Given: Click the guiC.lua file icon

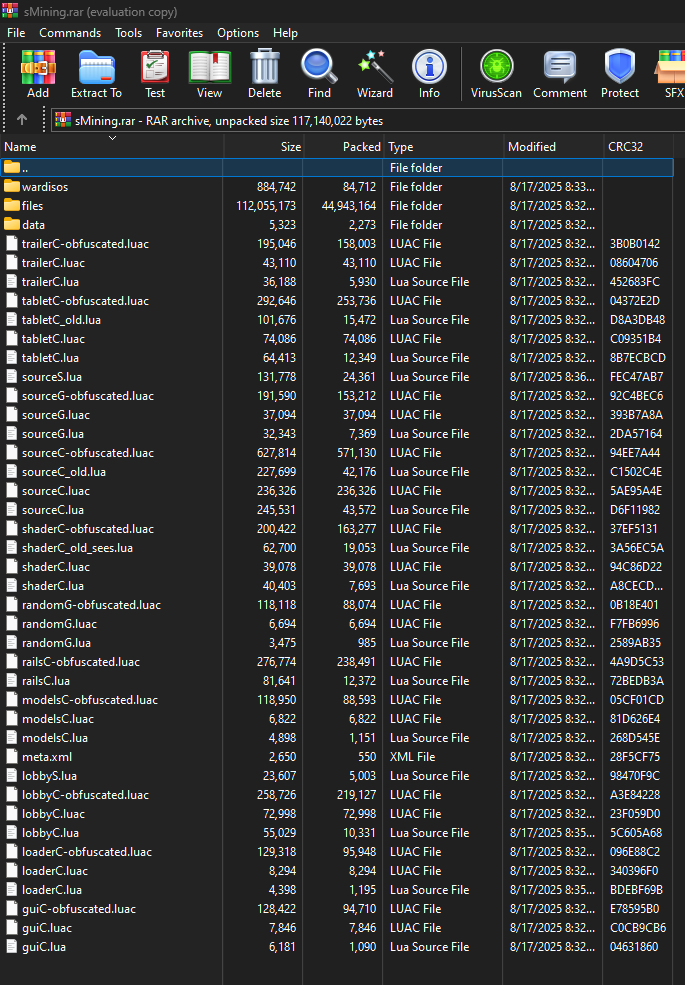Looking at the screenshot, I should point(11,946).
